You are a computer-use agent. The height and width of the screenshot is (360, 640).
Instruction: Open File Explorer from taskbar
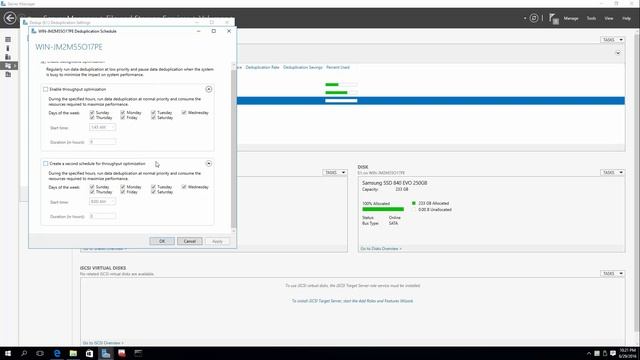[73, 353]
